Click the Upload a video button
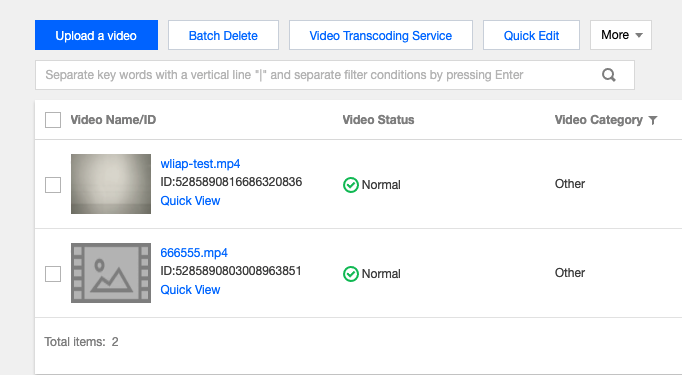The width and height of the screenshot is (682, 375). click(96, 35)
